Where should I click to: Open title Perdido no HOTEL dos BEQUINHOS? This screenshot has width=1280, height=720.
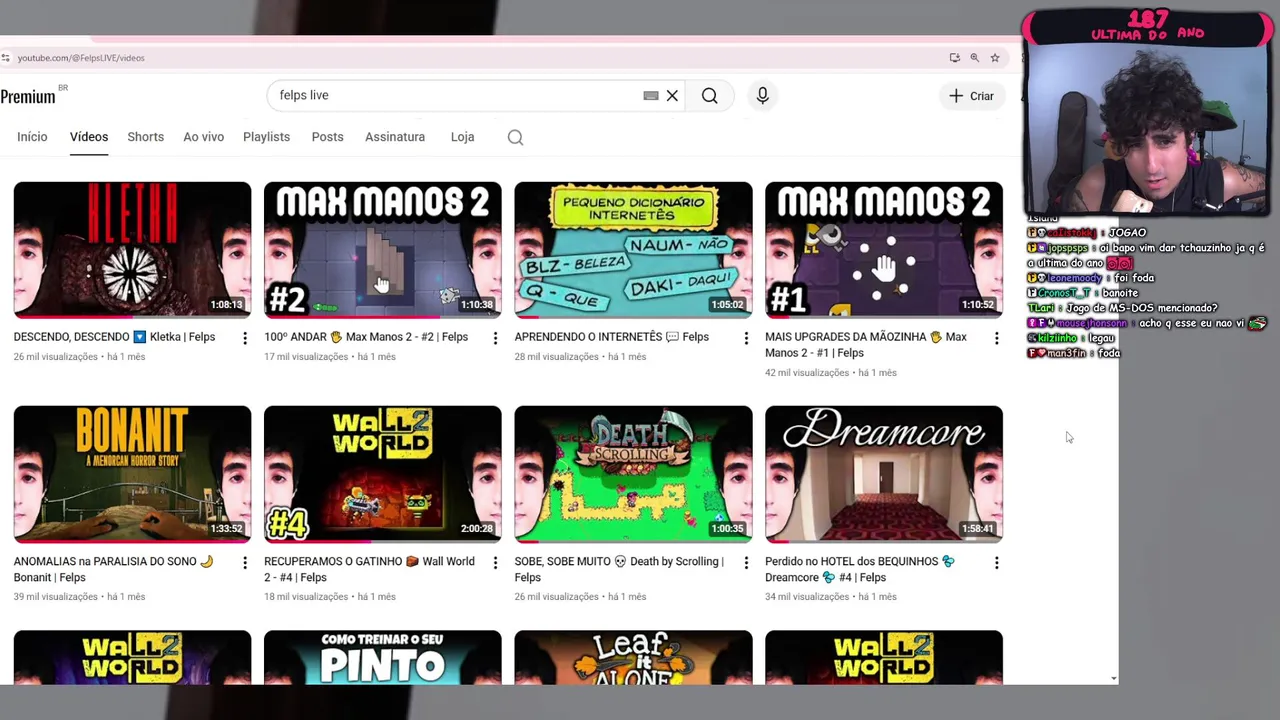[860, 569]
